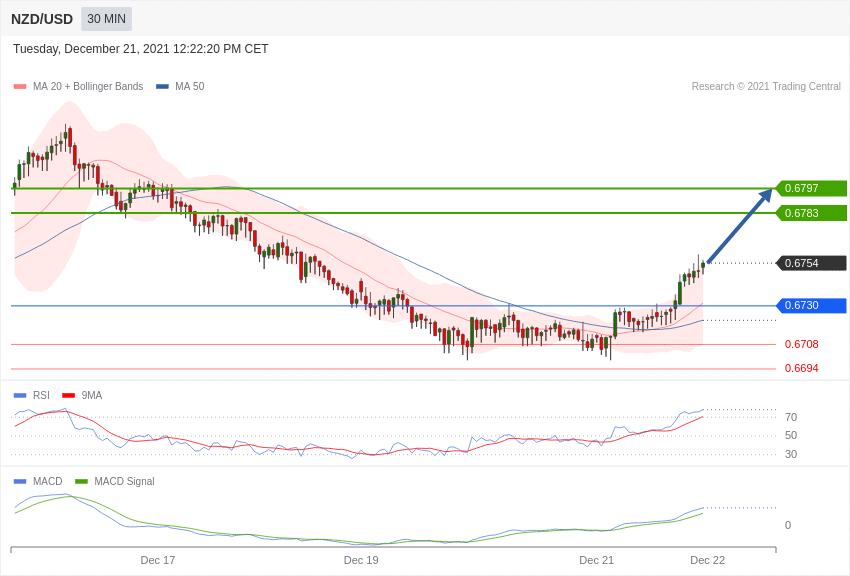
Task: Click the 0.6708 support price value
Action: point(802,344)
